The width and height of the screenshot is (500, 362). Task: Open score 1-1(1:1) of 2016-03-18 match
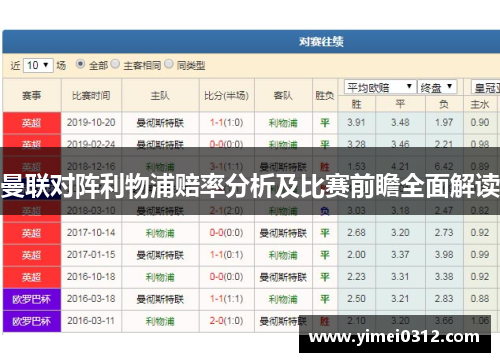pos(227,299)
